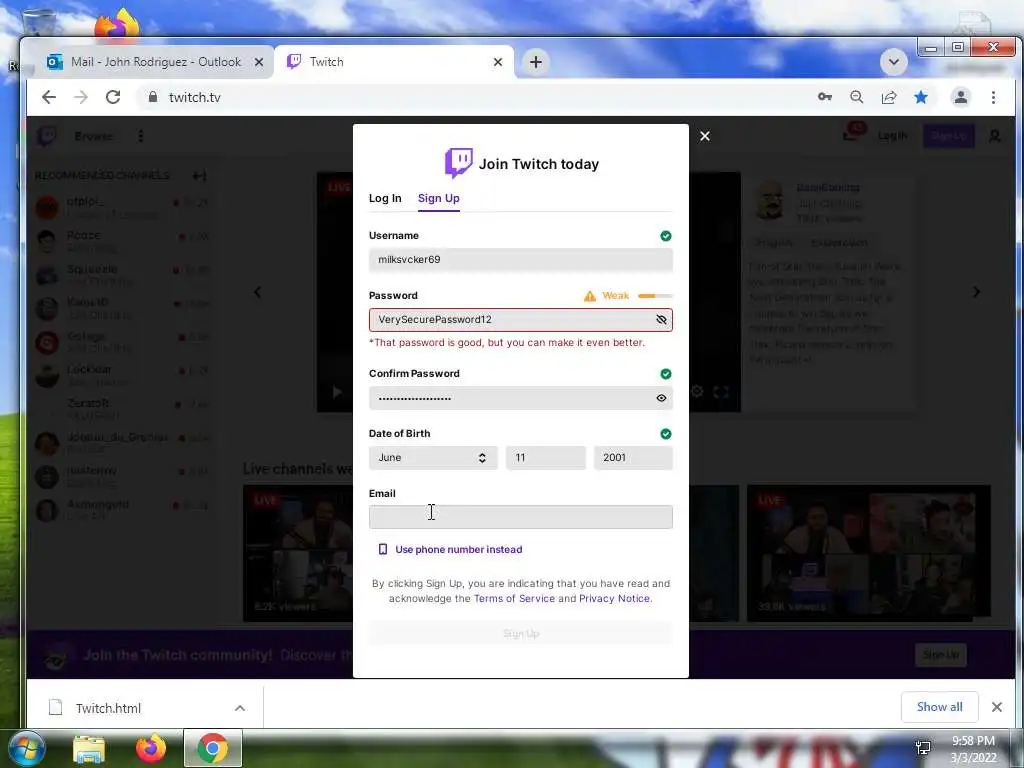Click the birth day field 11
Viewport: 1024px width, 768px height.
545,458
